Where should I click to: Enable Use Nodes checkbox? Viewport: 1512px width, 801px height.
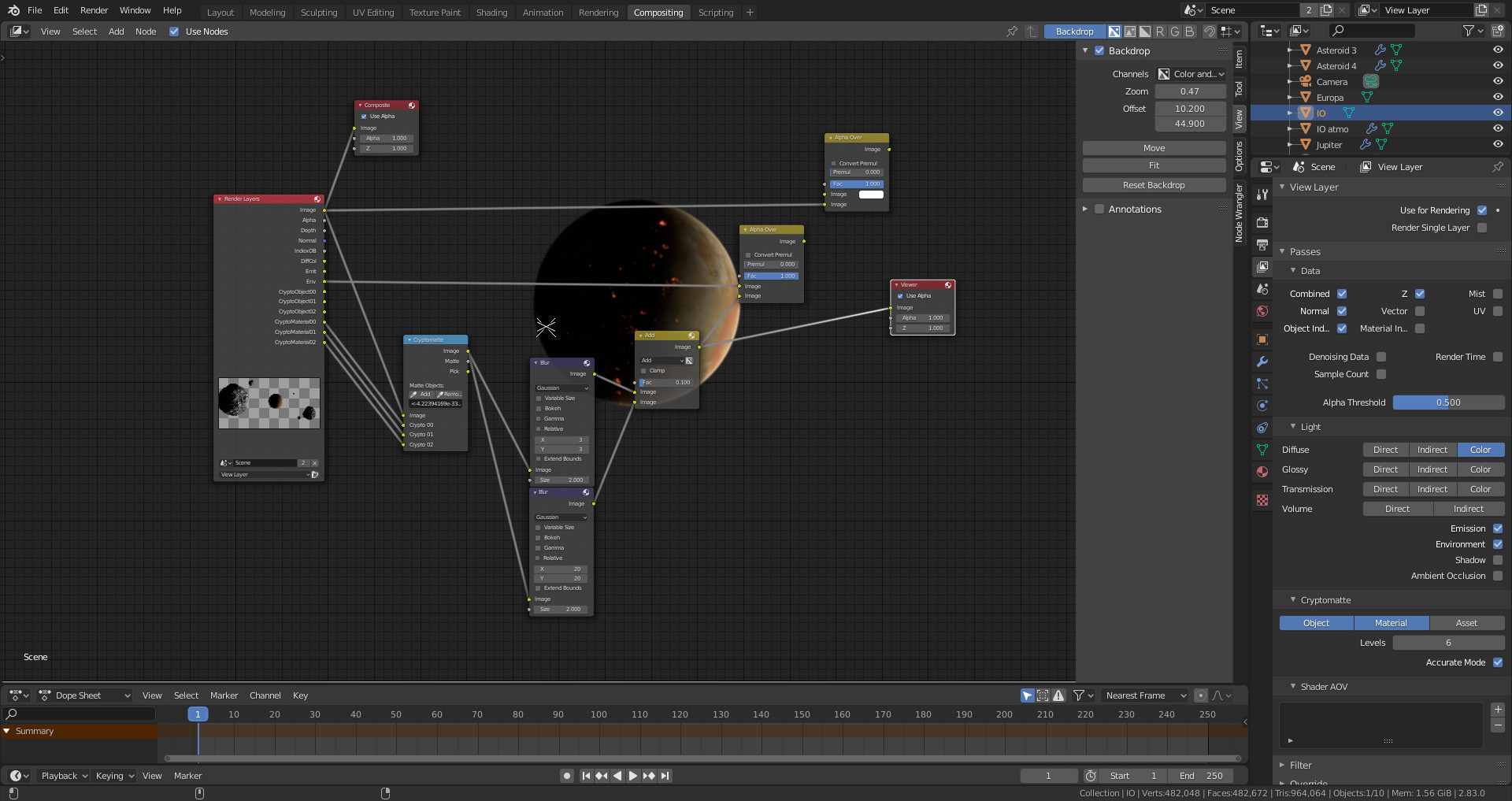click(x=174, y=32)
